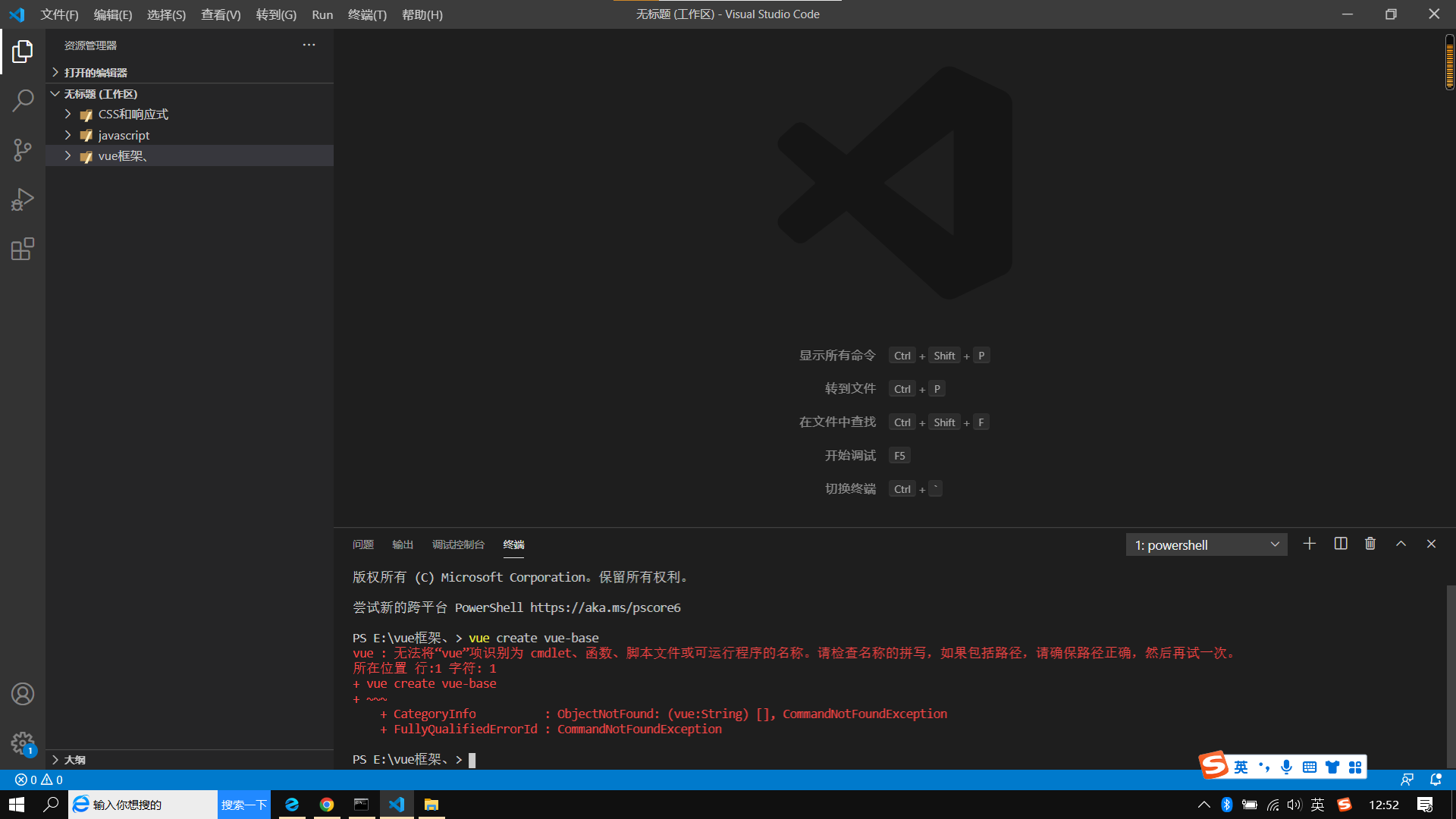Open the 文件(F) menu
1456x819 pixels.
59,14
